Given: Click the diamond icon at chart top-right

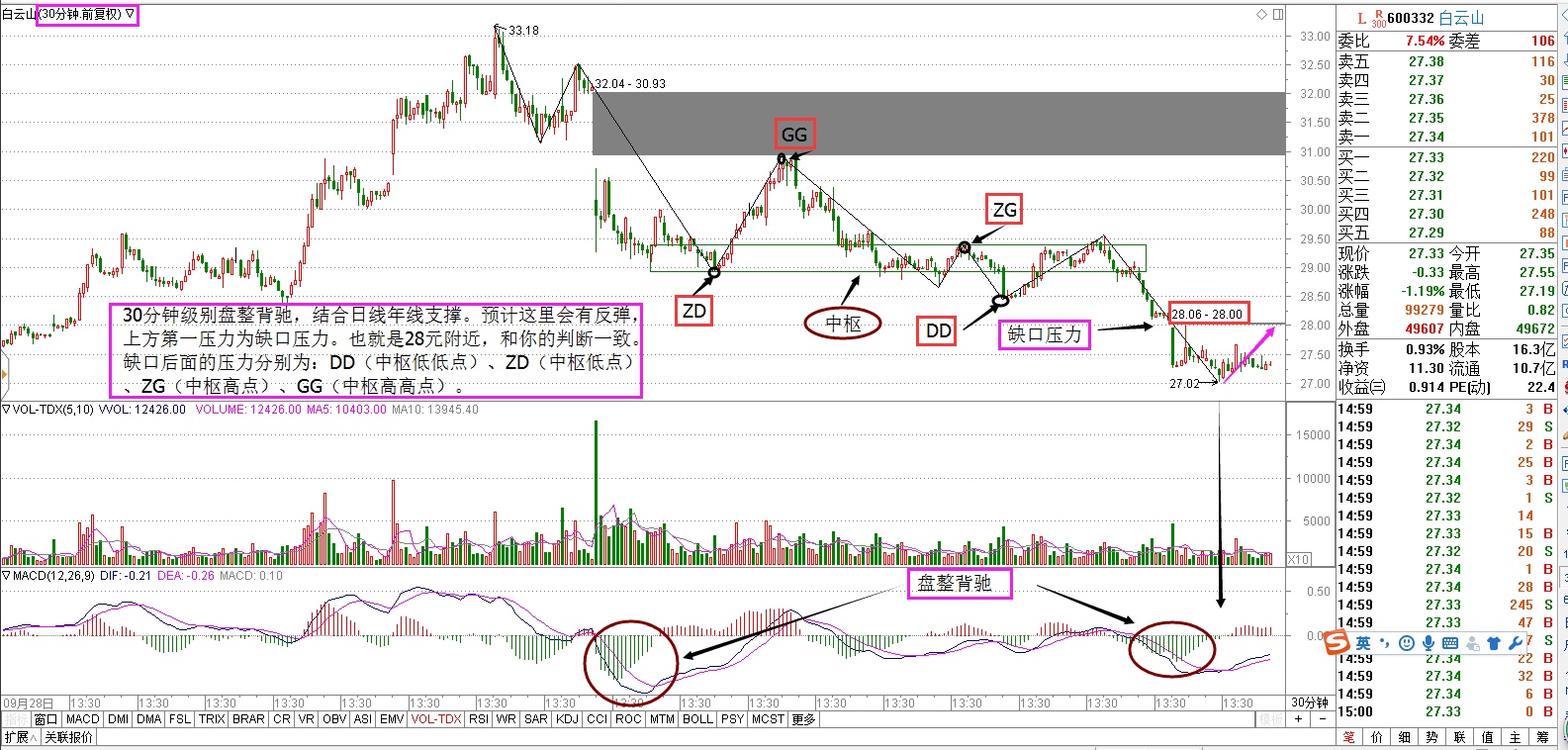Looking at the screenshot, I should [x=1261, y=14].
